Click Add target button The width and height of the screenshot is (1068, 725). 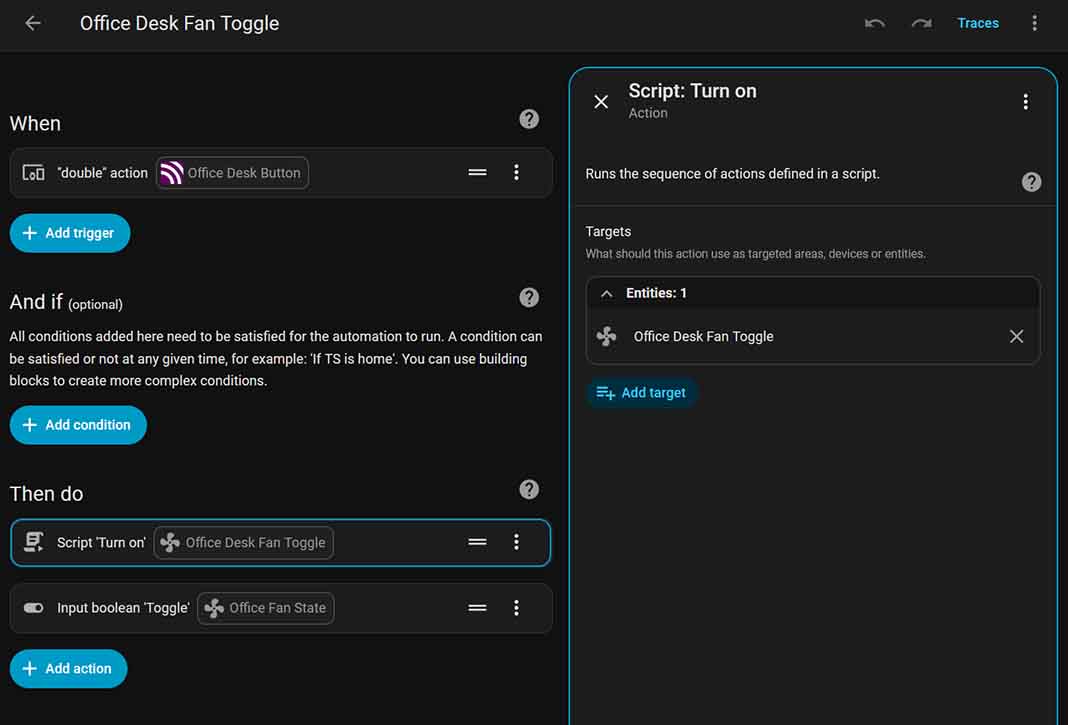pyautogui.click(x=641, y=393)
